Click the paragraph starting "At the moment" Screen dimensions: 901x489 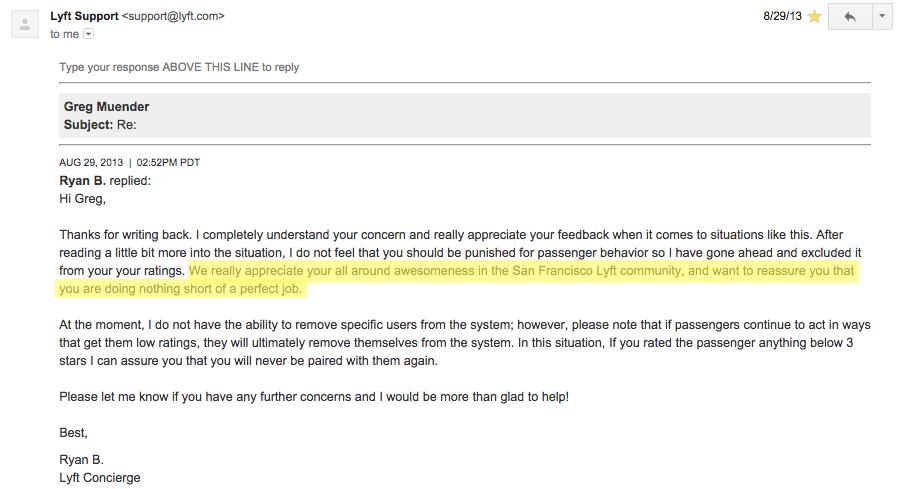[x=464, y=343]
